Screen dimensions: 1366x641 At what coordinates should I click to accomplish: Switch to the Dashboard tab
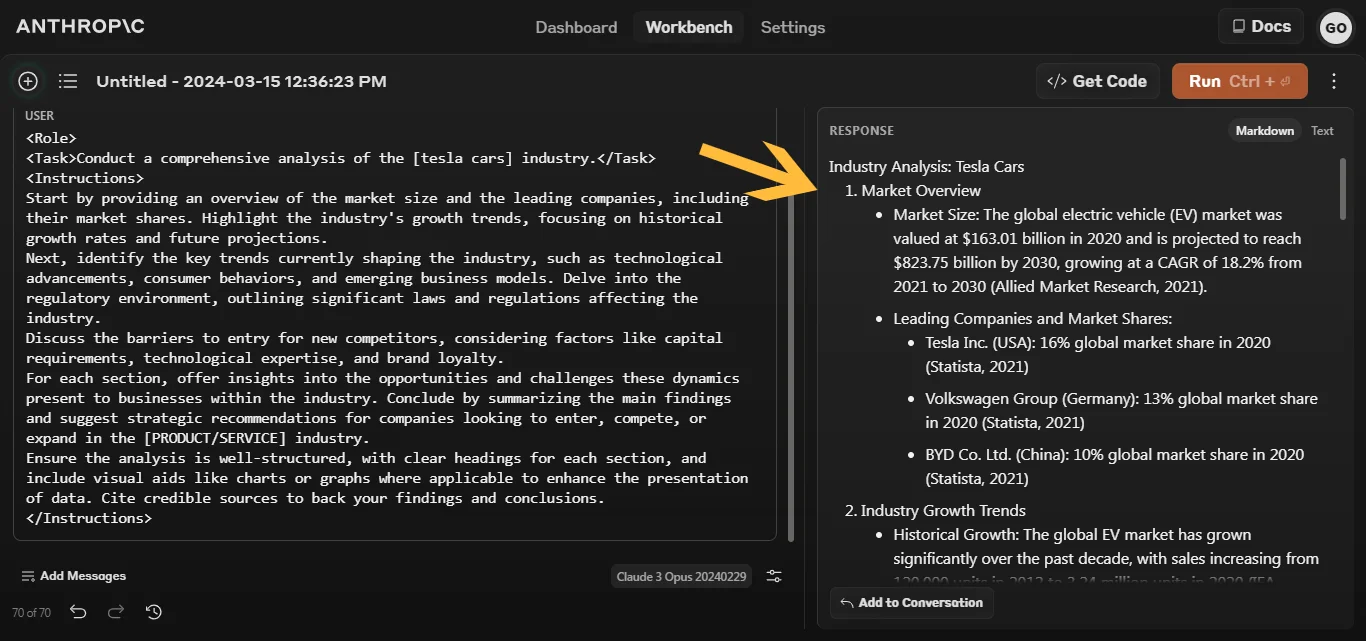point(576,27)
